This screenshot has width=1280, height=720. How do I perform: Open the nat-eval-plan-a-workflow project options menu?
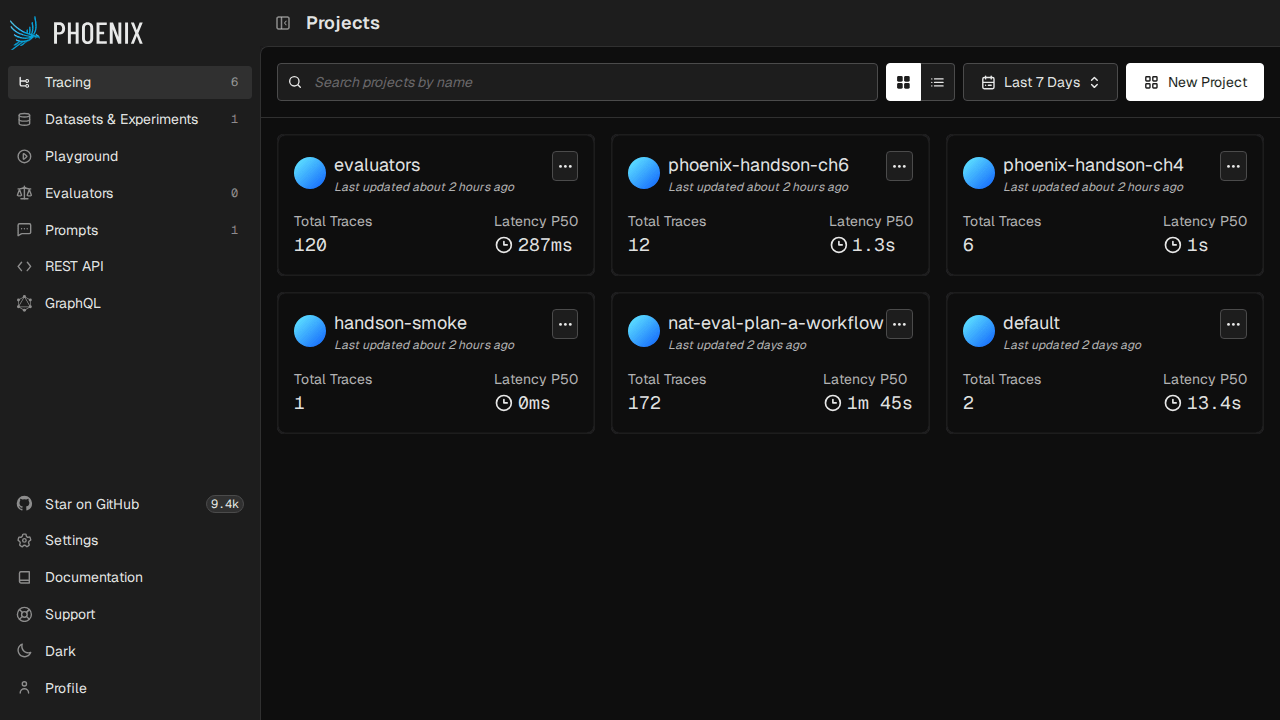point(899,324)
